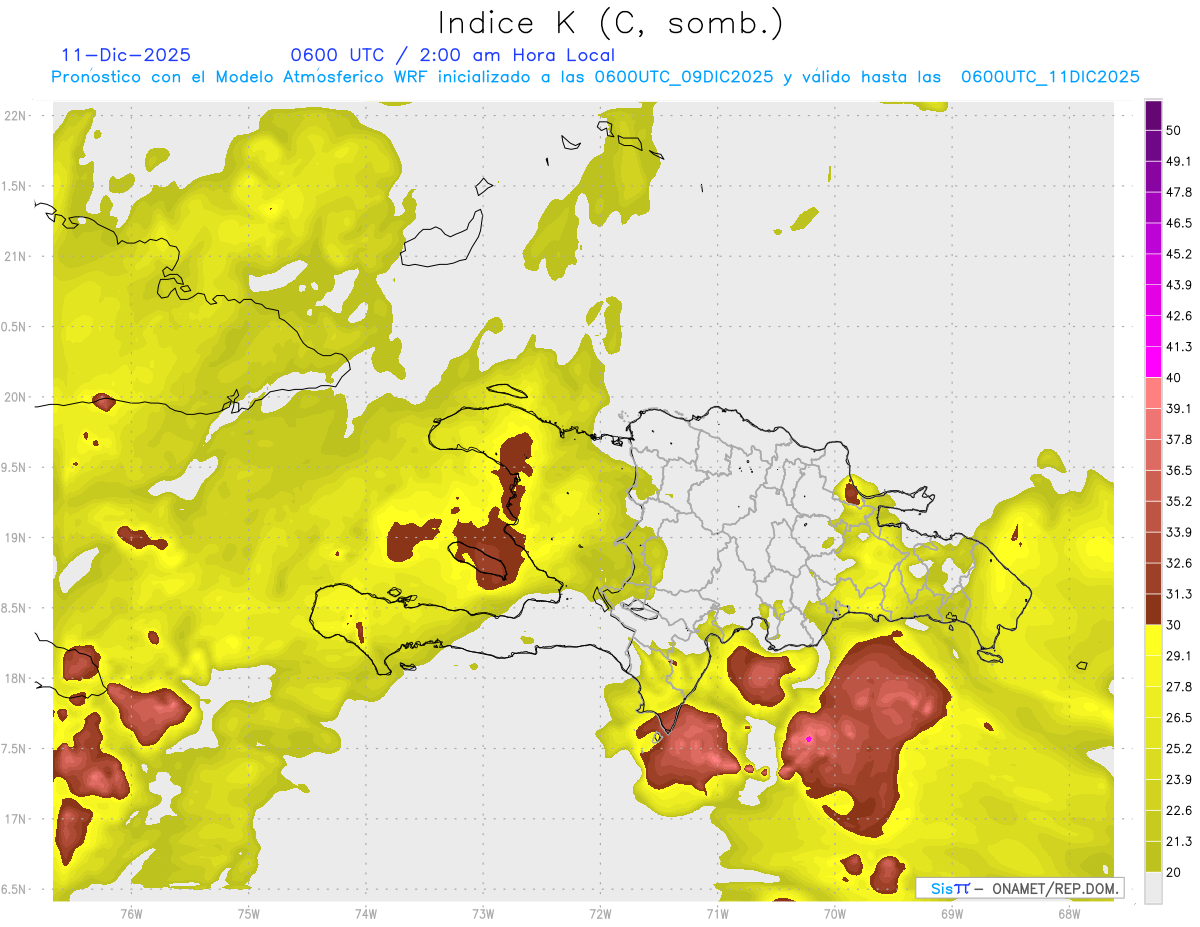Click the '8.5N' latitude label
Screen dimensions: 1200x927
pyautogui.click(x=15, y=608)
